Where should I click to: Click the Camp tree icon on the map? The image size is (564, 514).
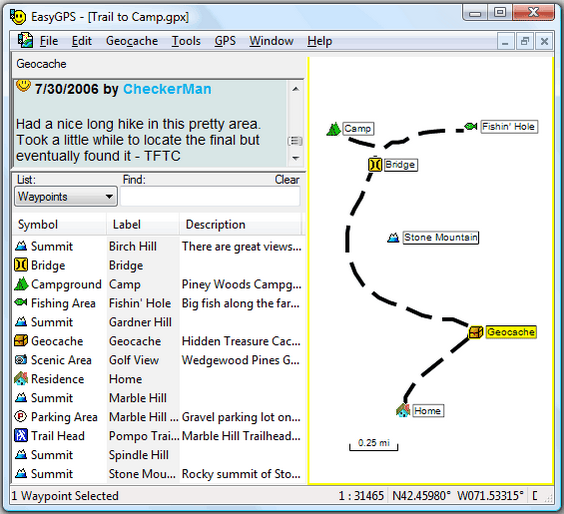tap(333, 129)
